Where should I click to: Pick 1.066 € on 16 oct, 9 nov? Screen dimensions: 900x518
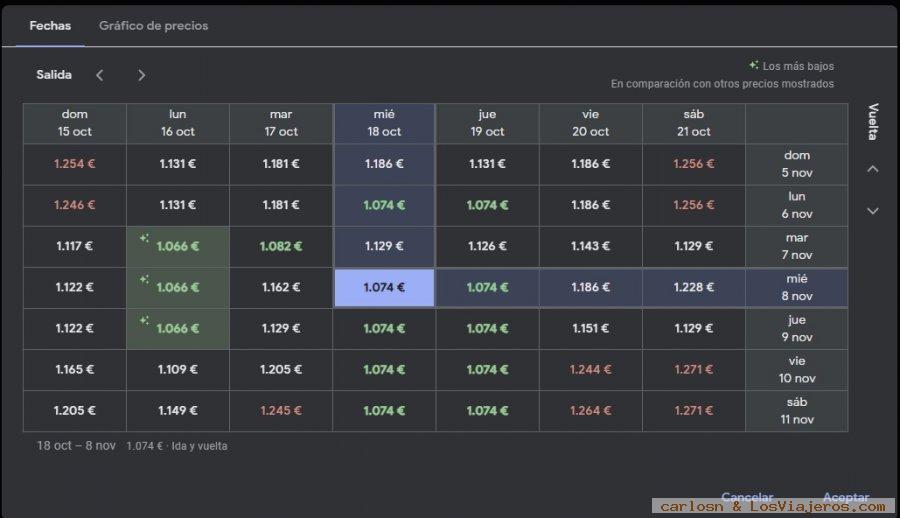pyautogui.click(x=178, y=328)
